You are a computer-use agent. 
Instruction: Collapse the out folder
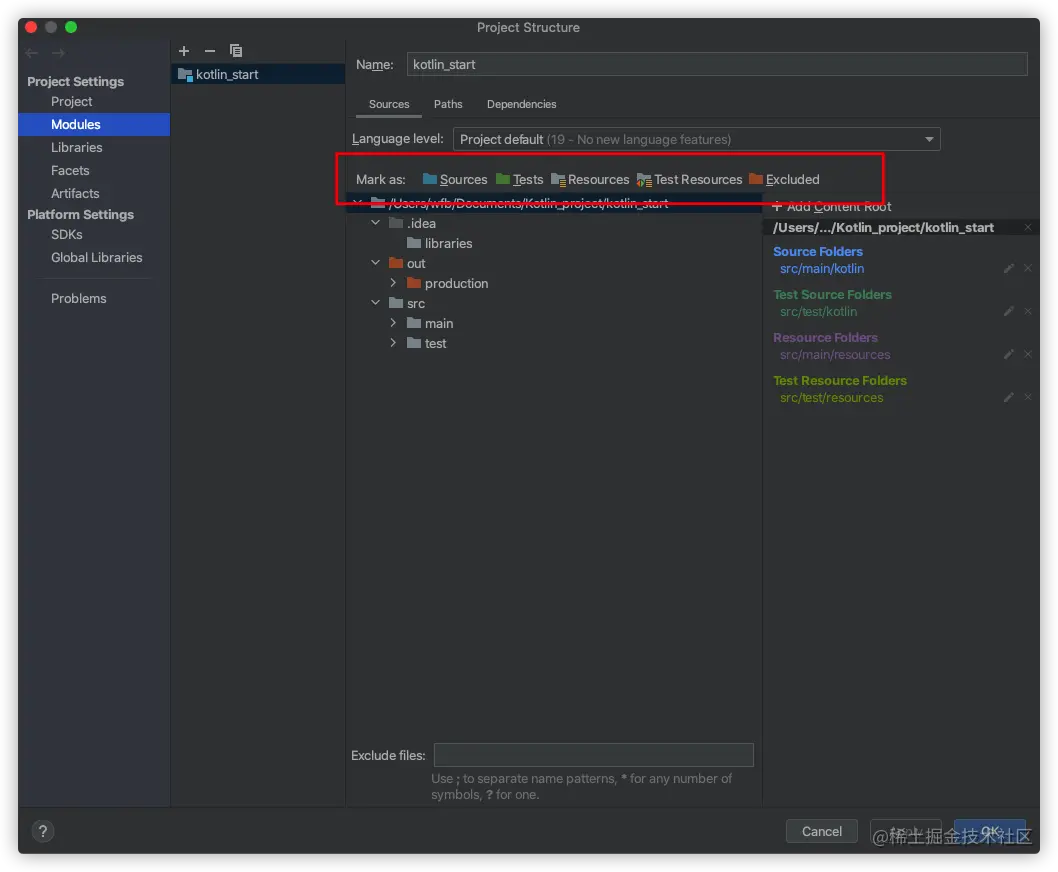(x=375, y=263)
